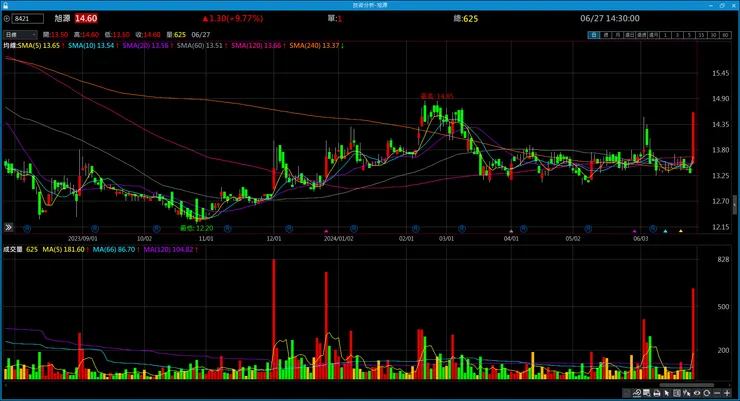Open the chart indicator settings icon
740x401 pixels.
point(637,393)
